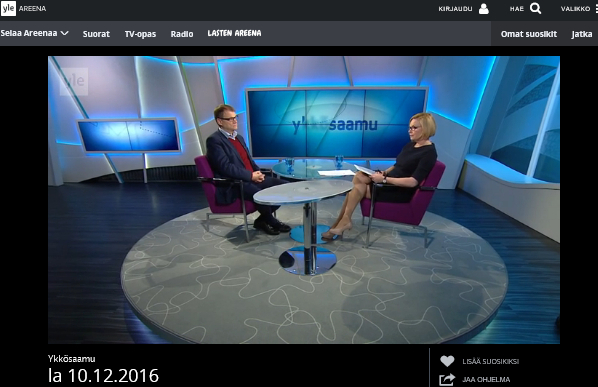Open the Valikko menu icon

[596, 9]
